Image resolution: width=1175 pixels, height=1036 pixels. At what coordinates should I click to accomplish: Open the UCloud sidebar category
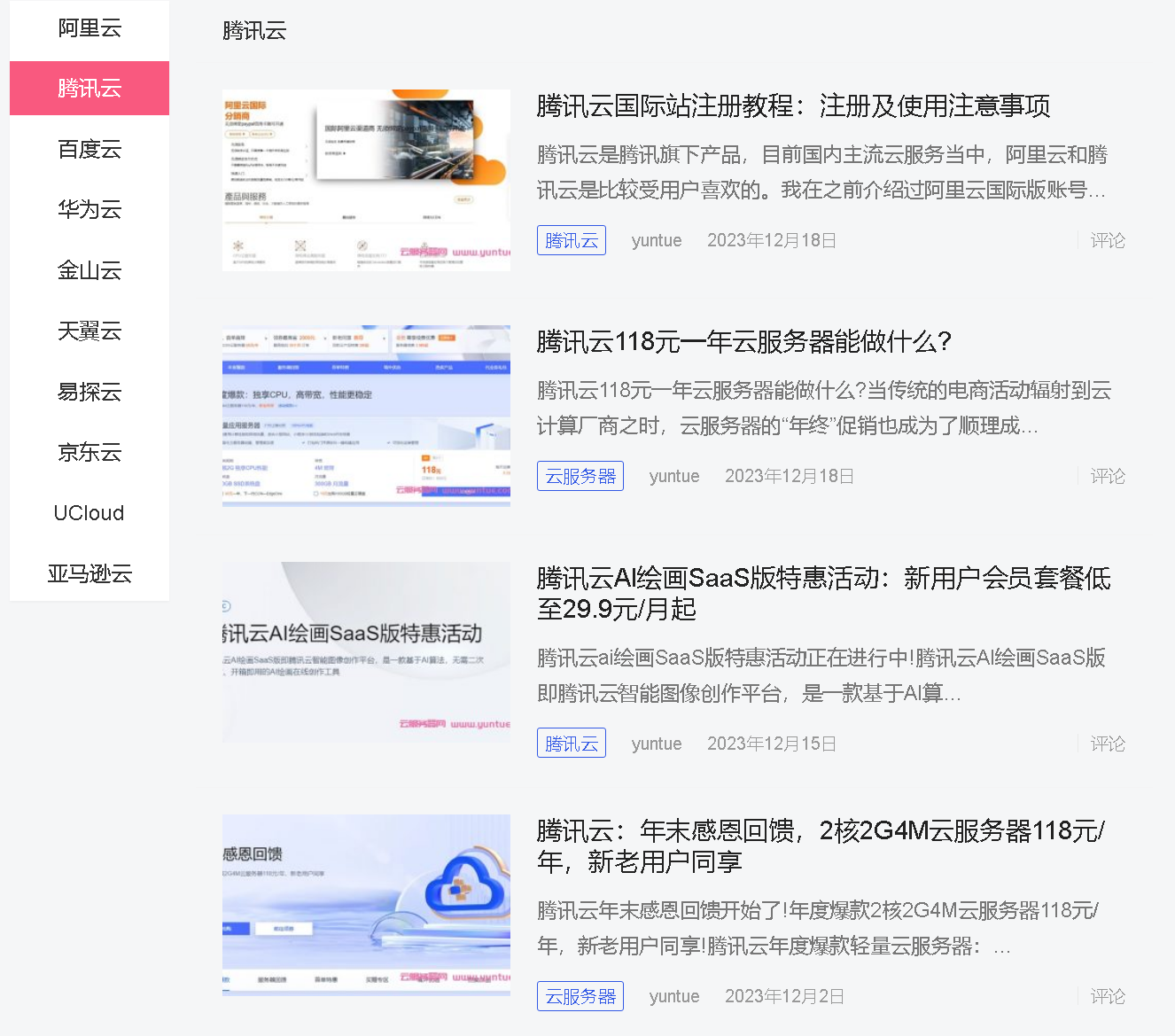89,513
